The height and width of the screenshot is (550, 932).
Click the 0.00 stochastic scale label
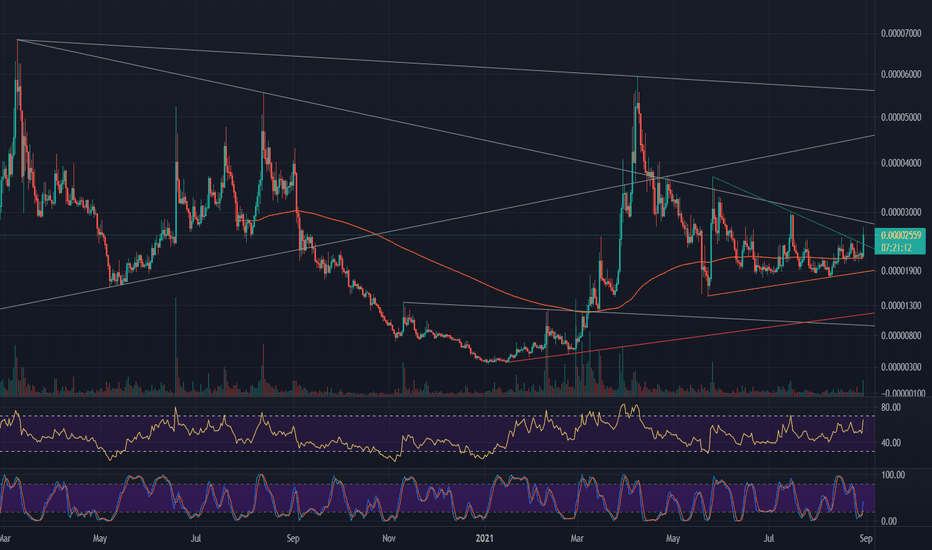889,521
